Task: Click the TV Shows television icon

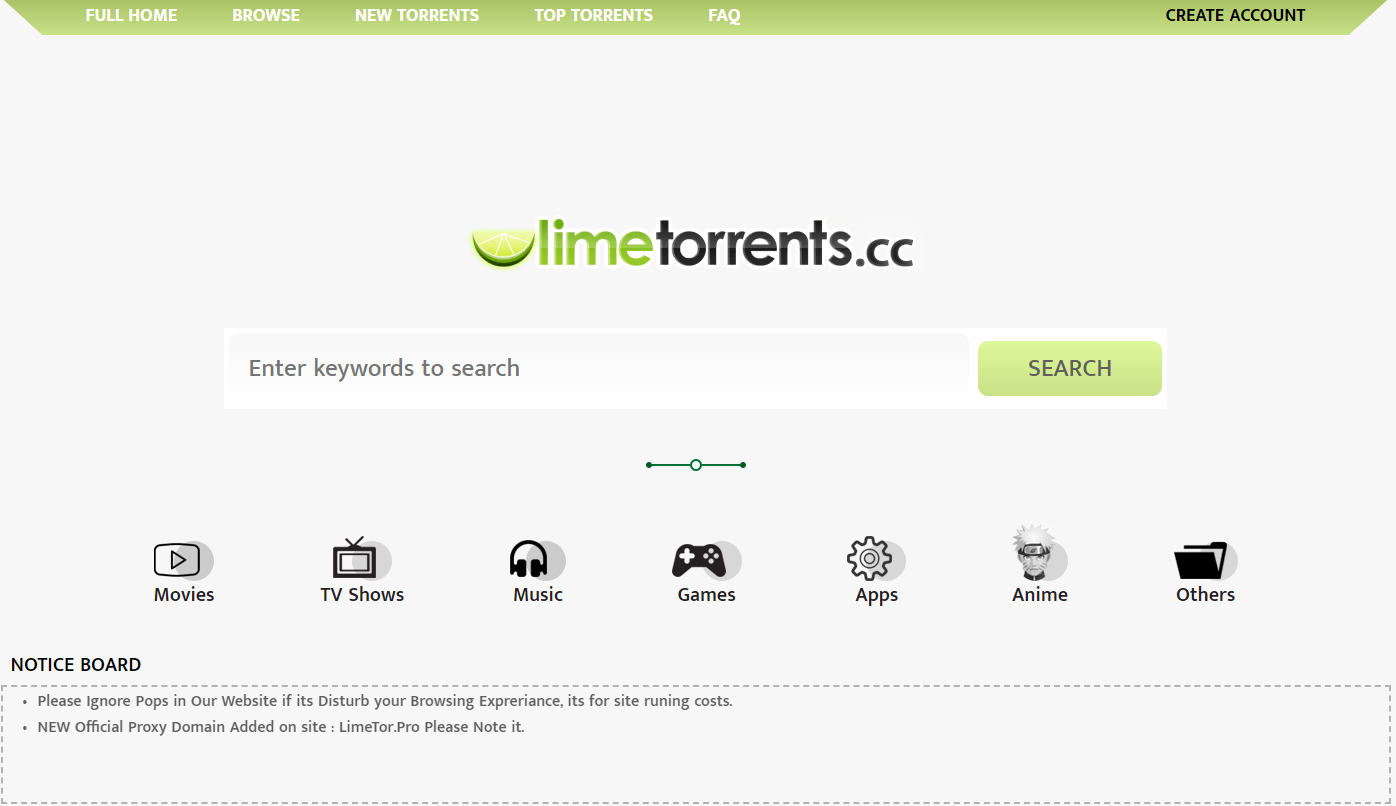Action: (x=354, y=559)
